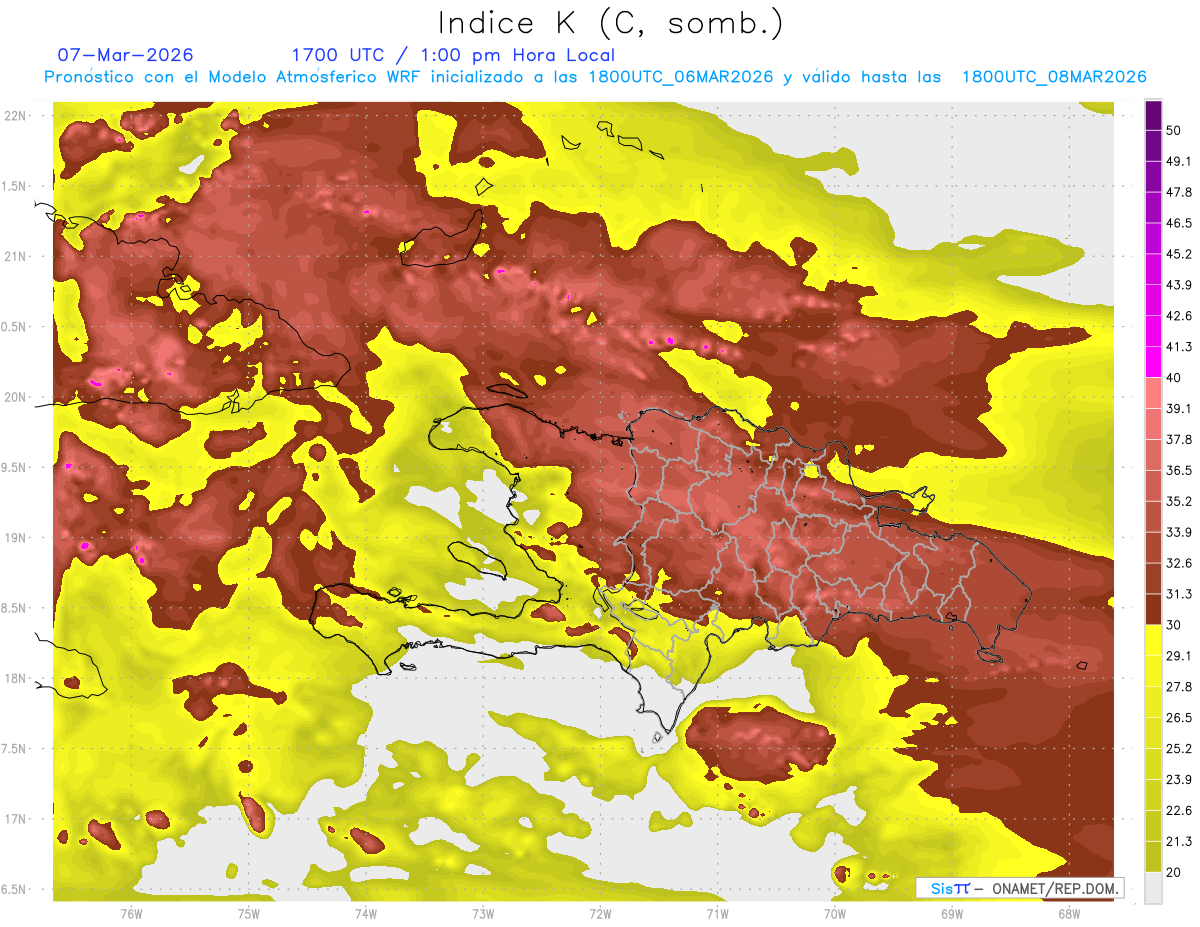Click the colorbar value "47.8"
The width and height of the screenshot is (1200, 927).
pos(1179,192)
